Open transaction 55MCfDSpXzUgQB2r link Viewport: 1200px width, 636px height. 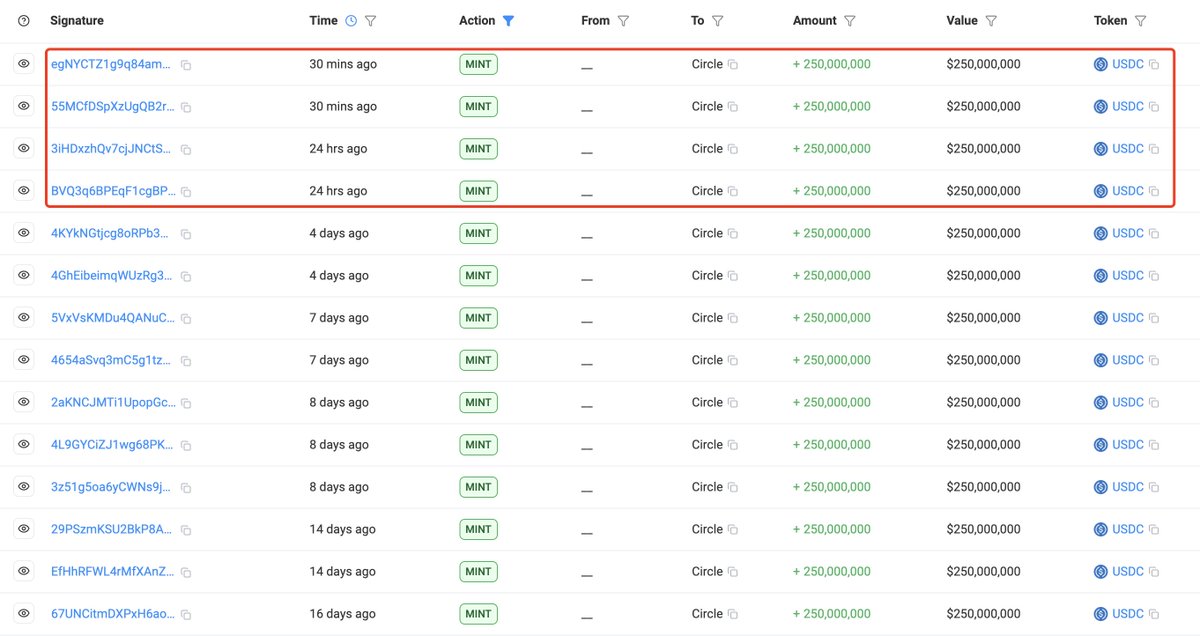pos(112,107)
